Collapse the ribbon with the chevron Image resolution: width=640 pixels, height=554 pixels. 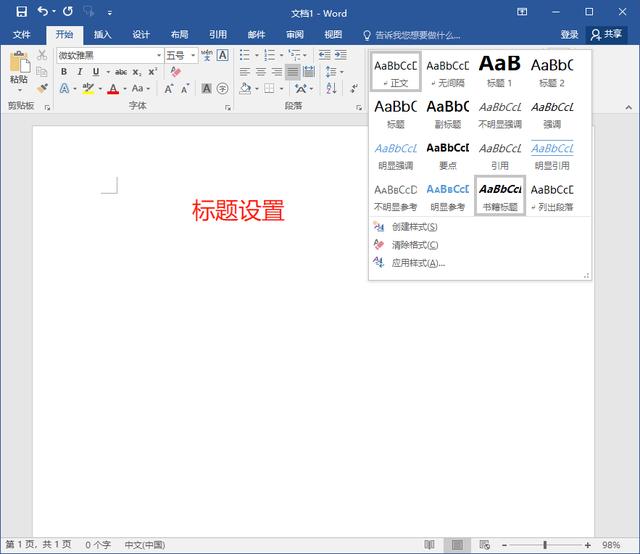point(629,107)
